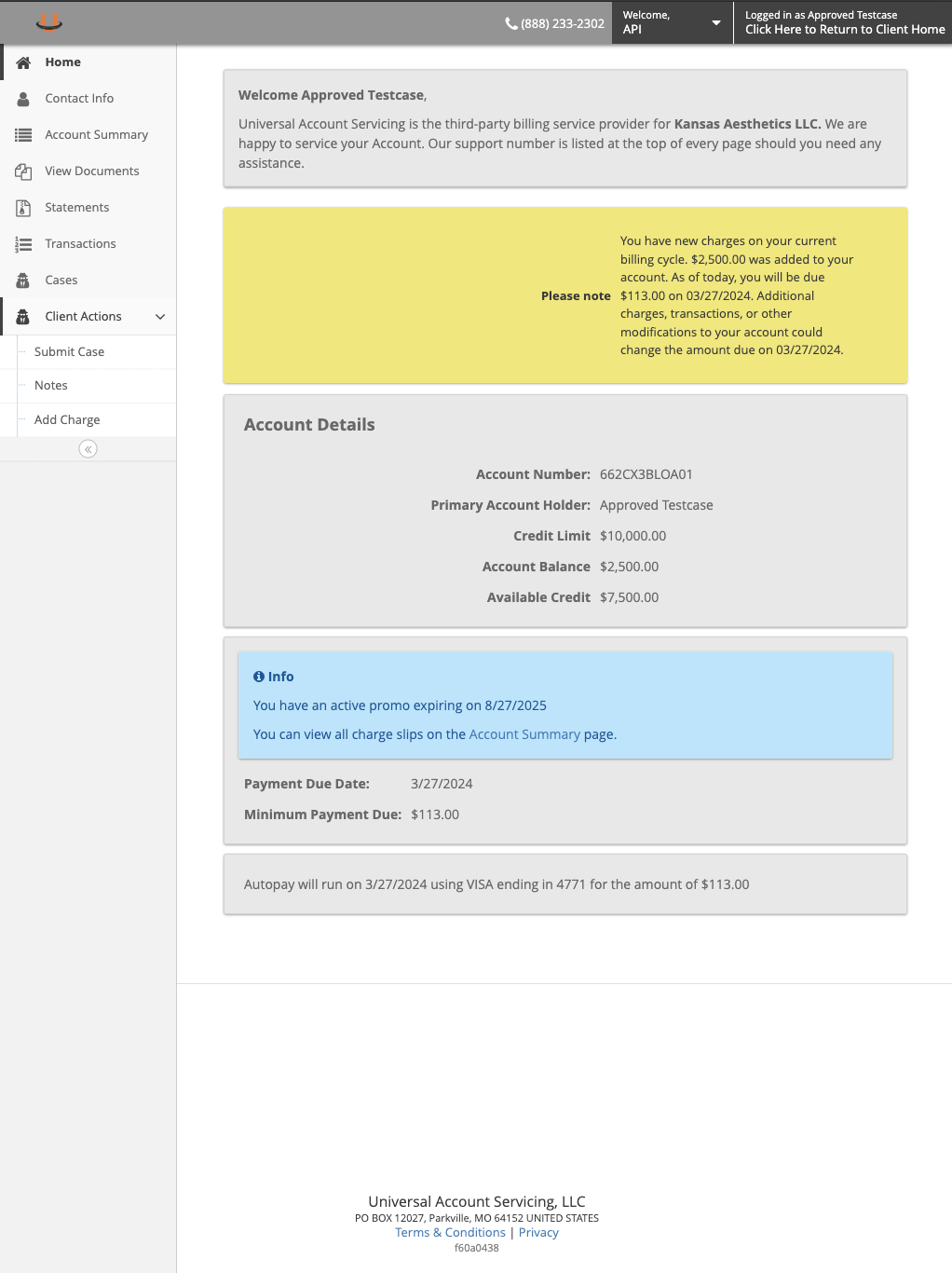Click the build code f60a0438 in the footer
952x1273 pixels.
pyautogui.click(x=477, y=1248)
